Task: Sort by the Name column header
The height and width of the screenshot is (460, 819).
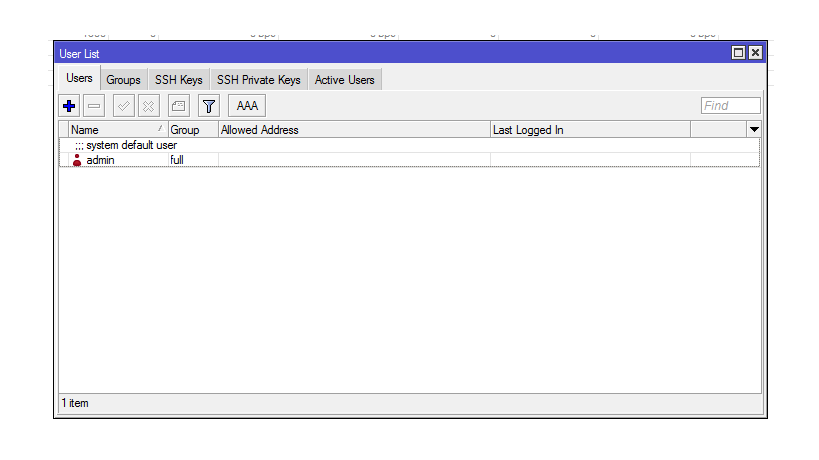Action: 118,129
